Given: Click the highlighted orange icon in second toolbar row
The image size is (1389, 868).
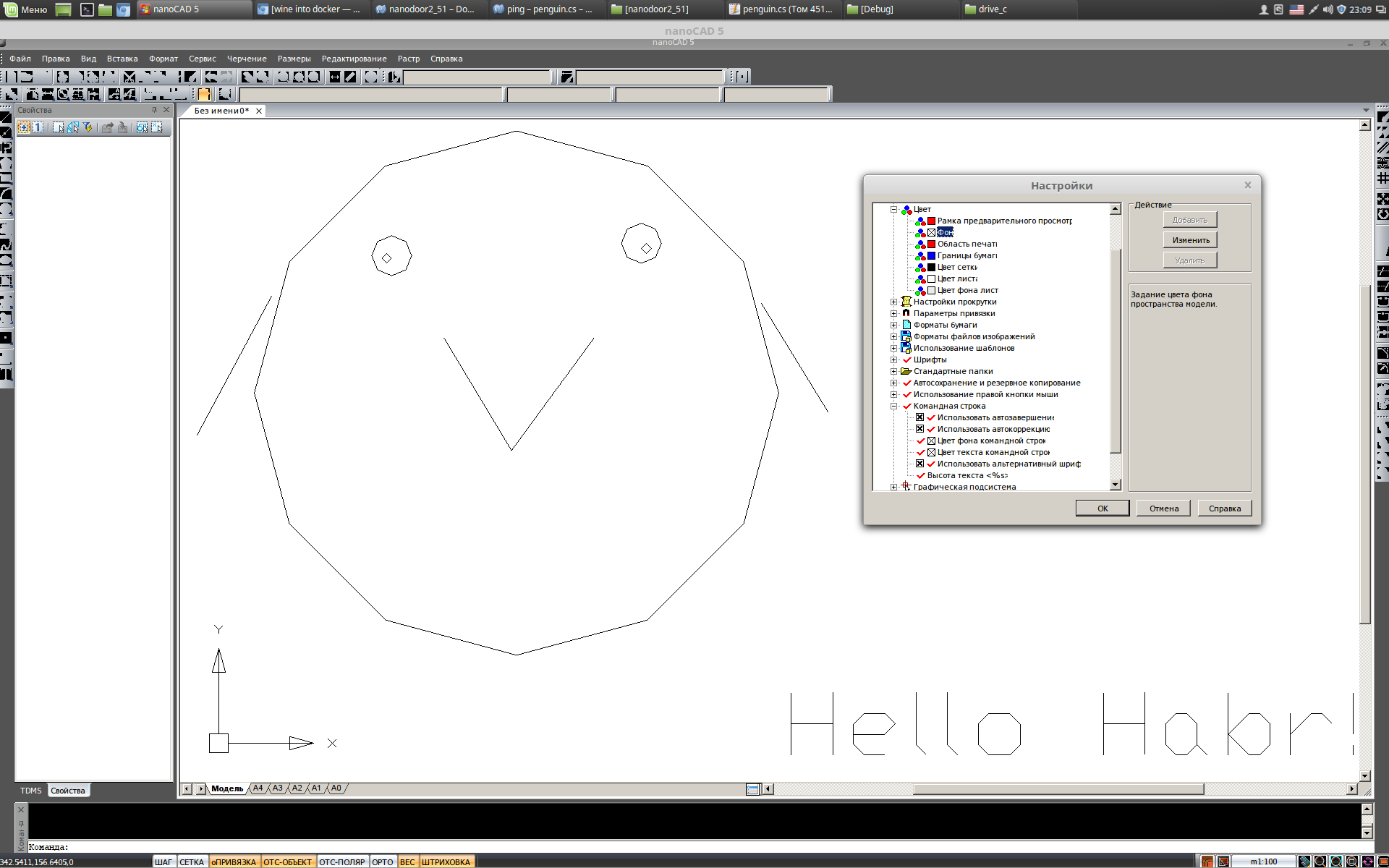Looking at the screenshot, I should [204, 94].
